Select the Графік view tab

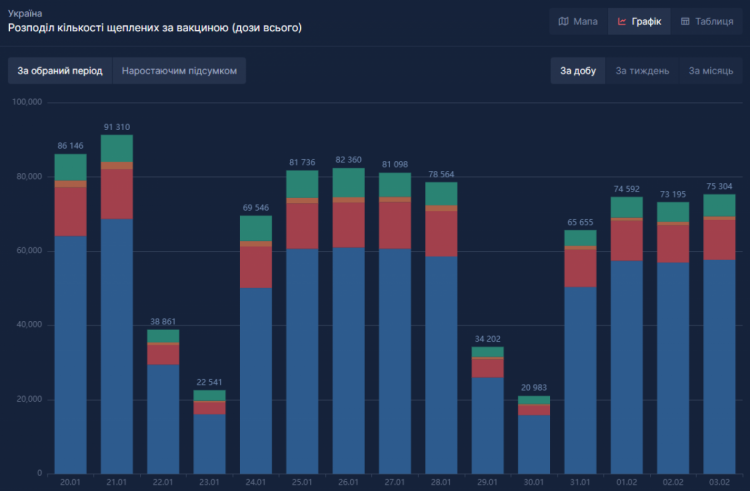(638, 21)
